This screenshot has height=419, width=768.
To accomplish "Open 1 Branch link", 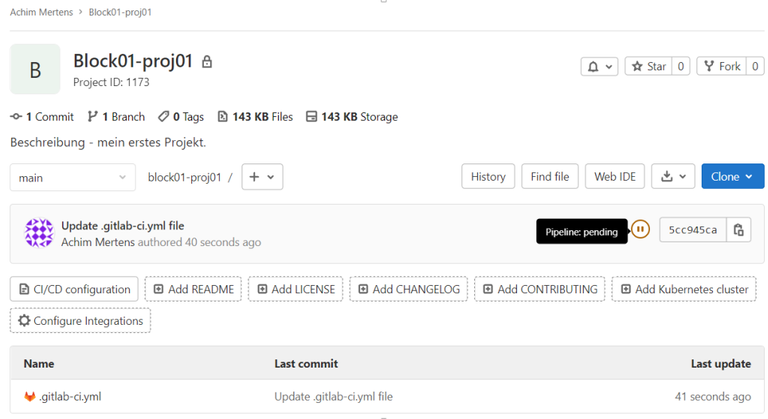I will click(x=116, y=117).
